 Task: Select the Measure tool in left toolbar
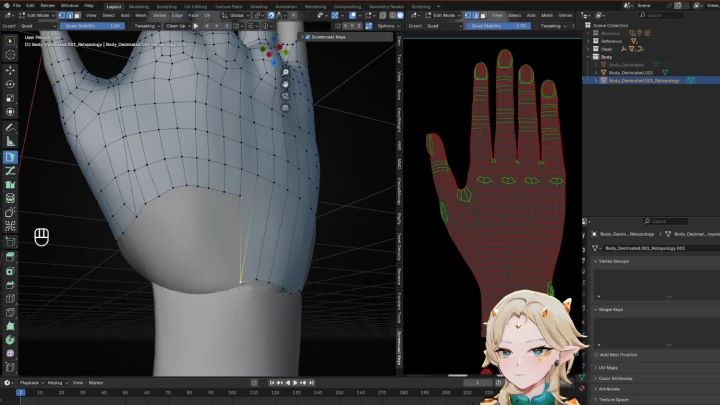(10, 142)
